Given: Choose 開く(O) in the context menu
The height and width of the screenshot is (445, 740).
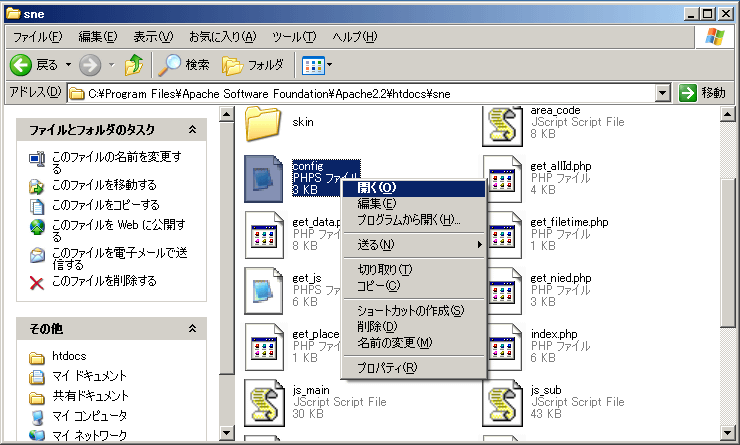Looking at the screenshot, I should (x=414, y=188).
